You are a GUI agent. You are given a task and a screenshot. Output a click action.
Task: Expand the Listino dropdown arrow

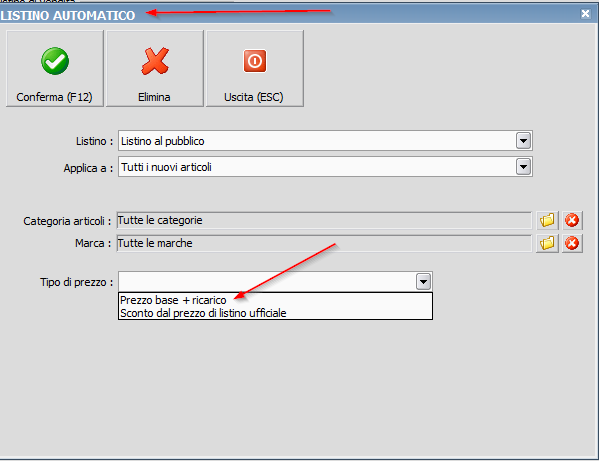click(523, 141)
